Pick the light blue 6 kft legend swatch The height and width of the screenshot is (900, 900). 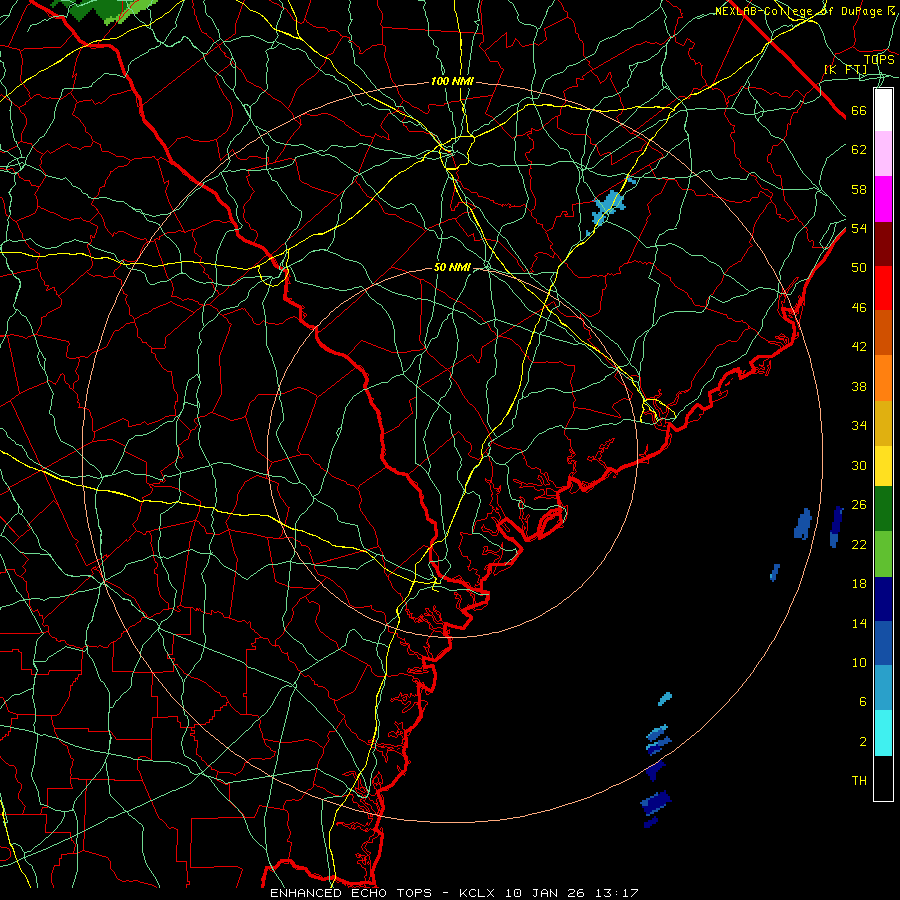pyautogui.click(x=883, y=688)
